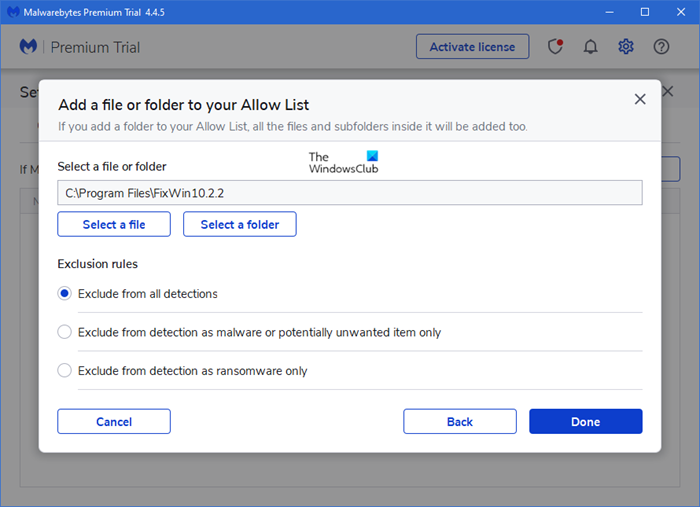700x507 pixels.
Task: Open the settings gear icon
Action: (x=626, y=47)
